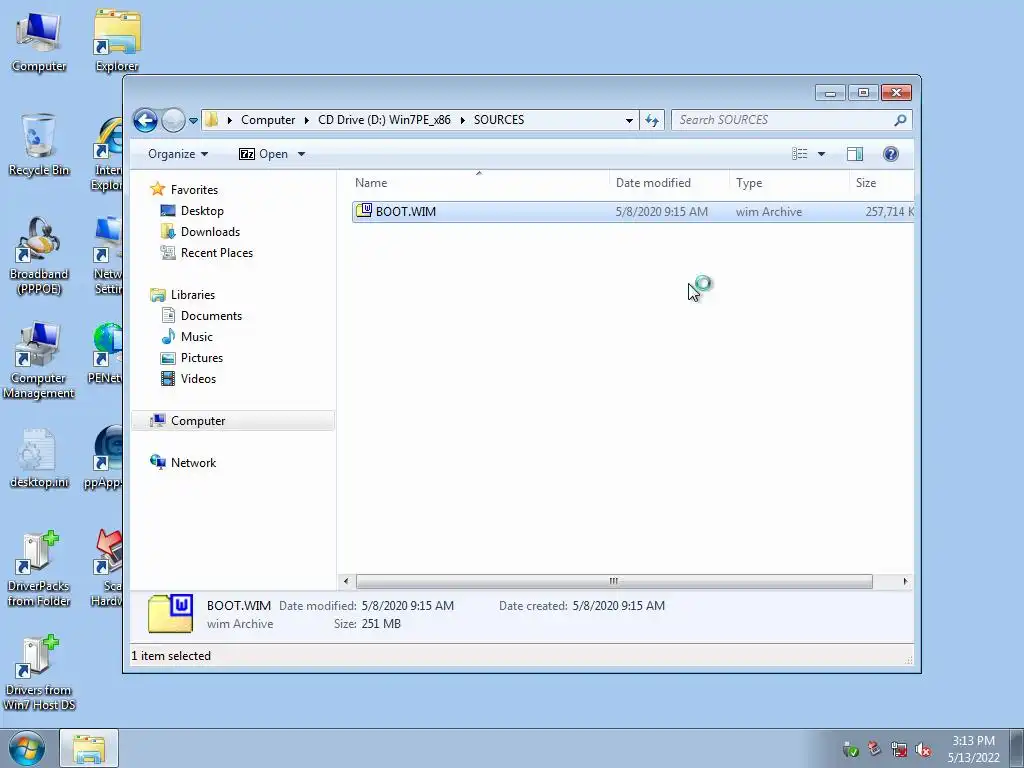
Task: Click the Back navigation arrow
Action: pos(145,120)
